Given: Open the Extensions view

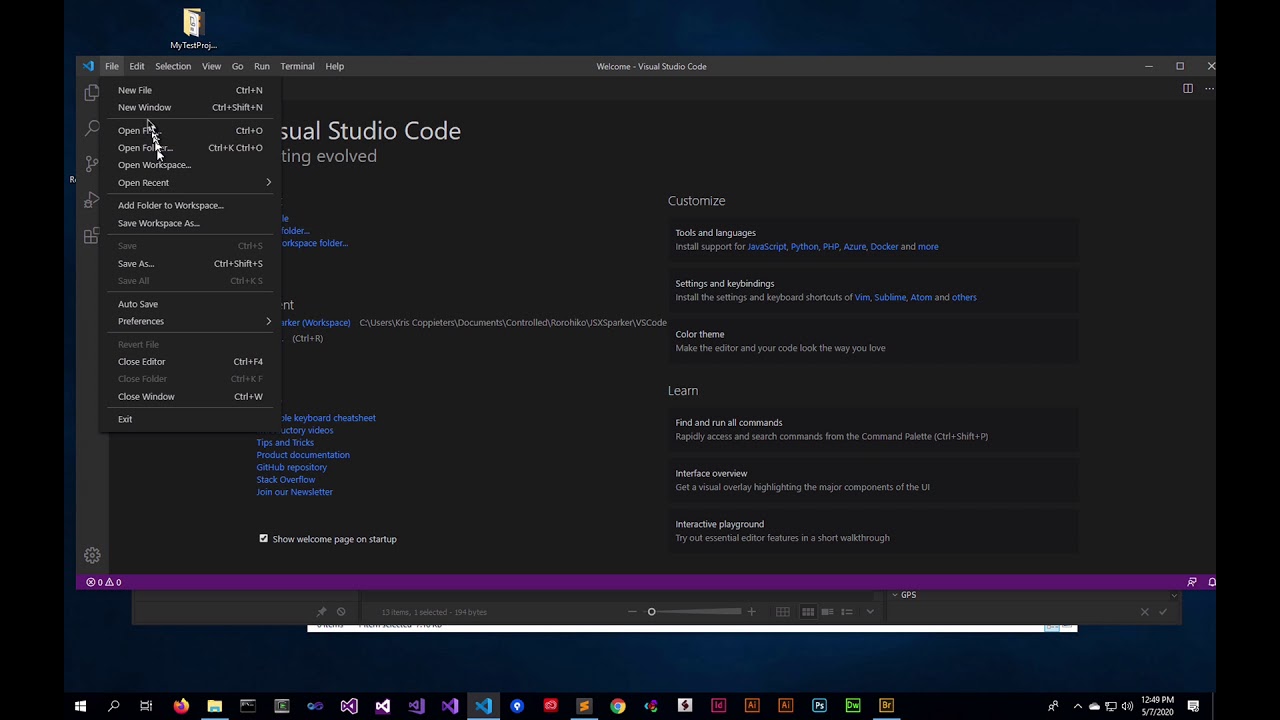Looking at the screenshot, I should click(x=92, y=236).
